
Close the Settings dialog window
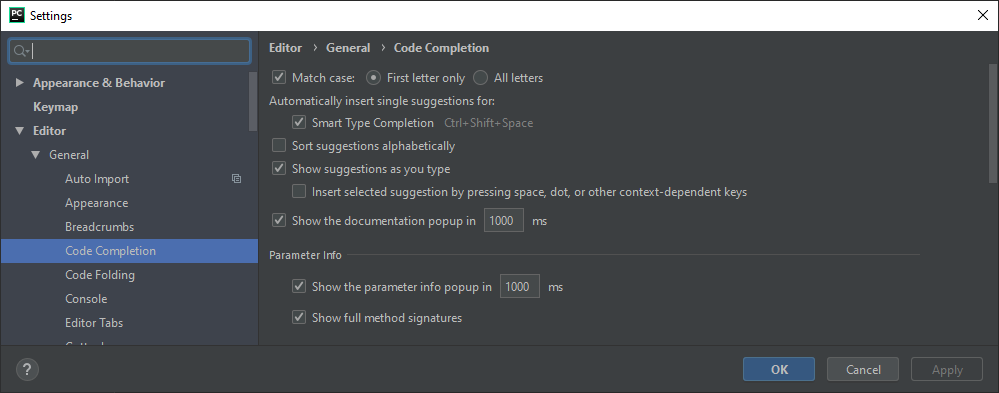(982, 16)
